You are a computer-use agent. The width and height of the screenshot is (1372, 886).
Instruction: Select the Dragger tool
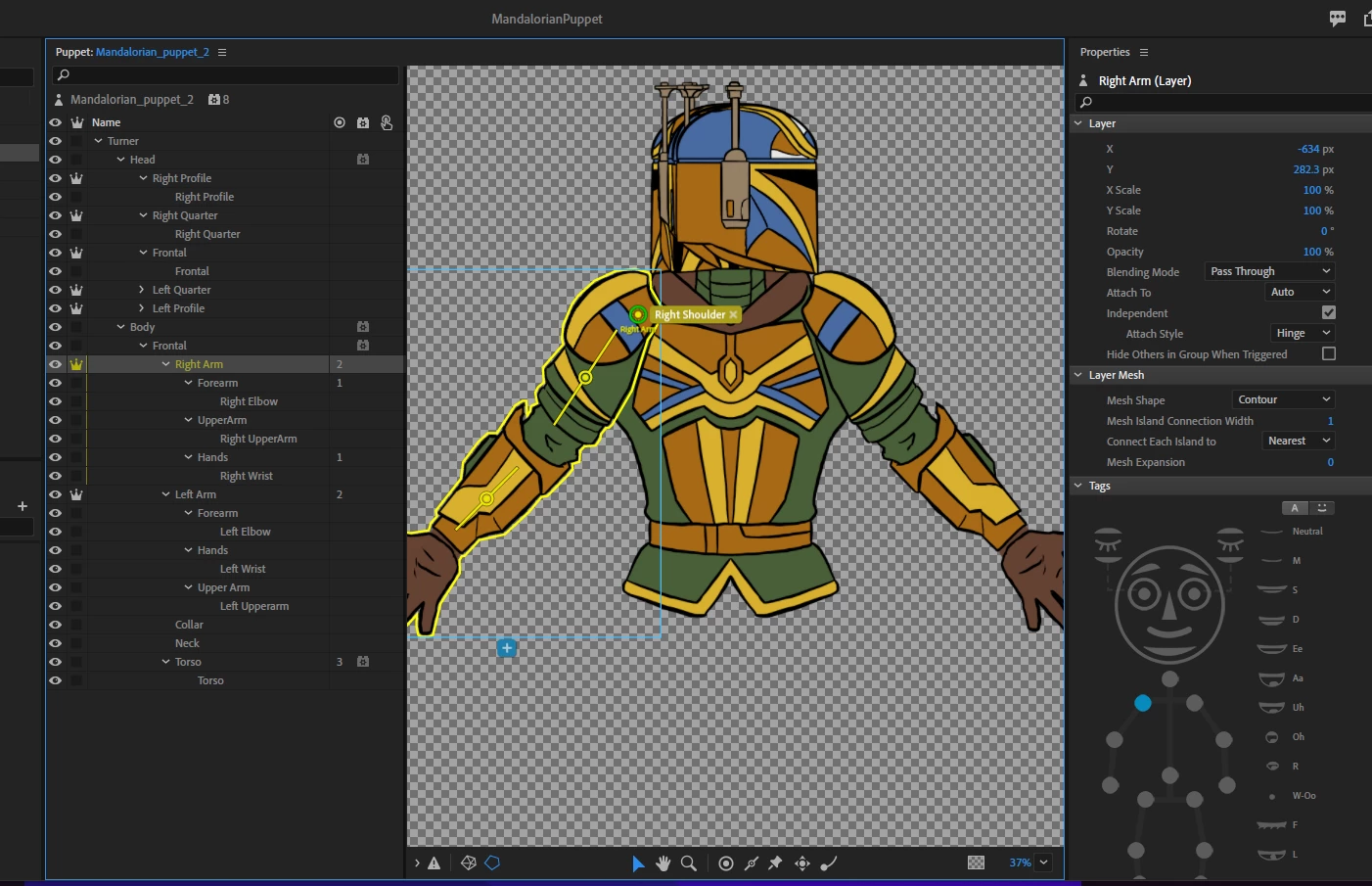(x=802, y=863)
